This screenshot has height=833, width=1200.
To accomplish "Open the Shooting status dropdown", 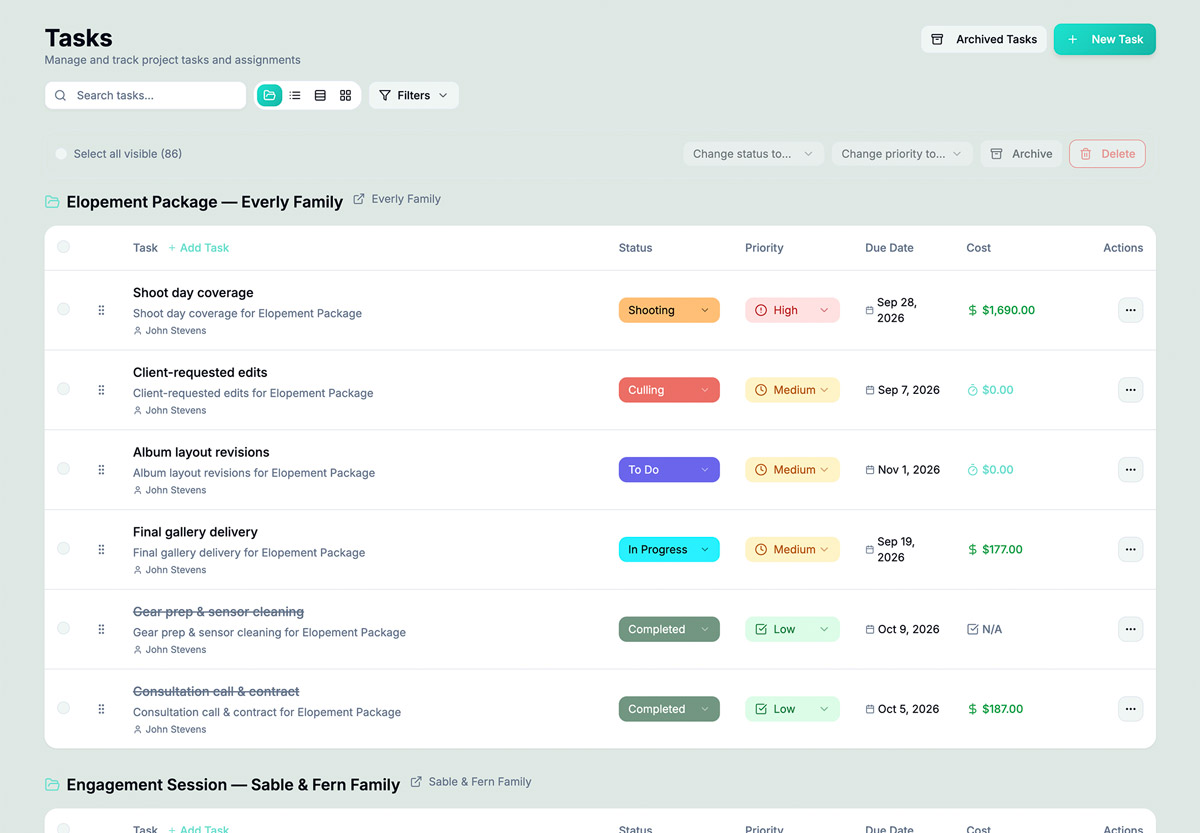I will click(669, 310).
